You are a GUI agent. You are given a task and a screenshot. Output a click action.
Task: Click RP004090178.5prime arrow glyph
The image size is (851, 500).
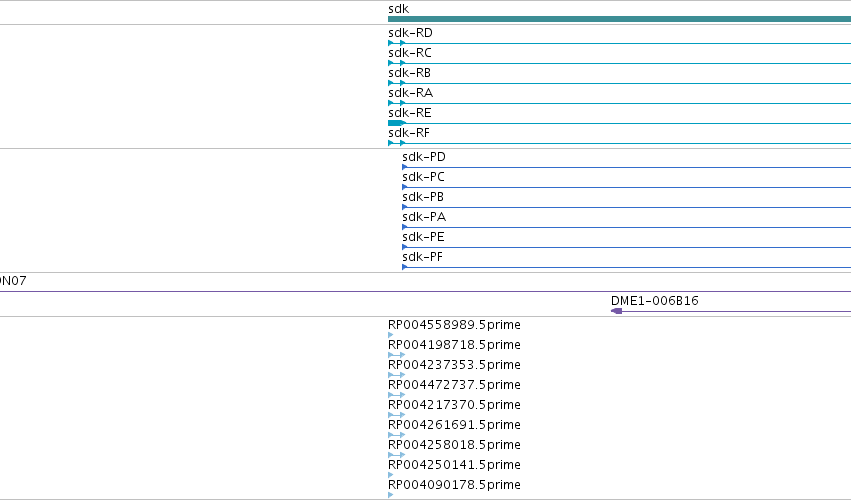coord(391,495)
